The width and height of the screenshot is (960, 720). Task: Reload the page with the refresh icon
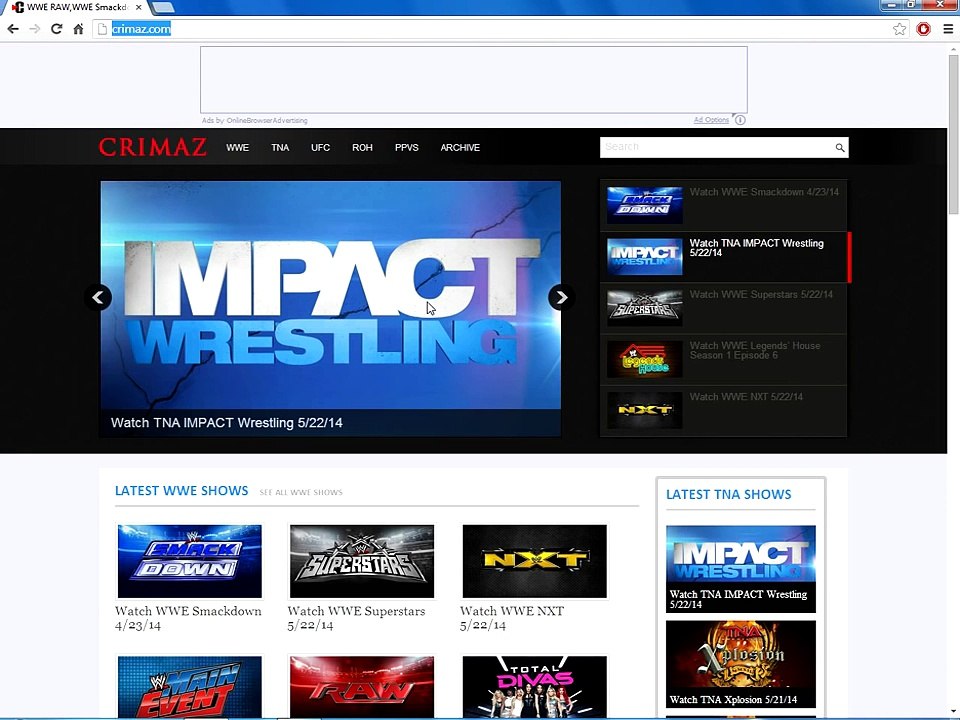point(56,29)
